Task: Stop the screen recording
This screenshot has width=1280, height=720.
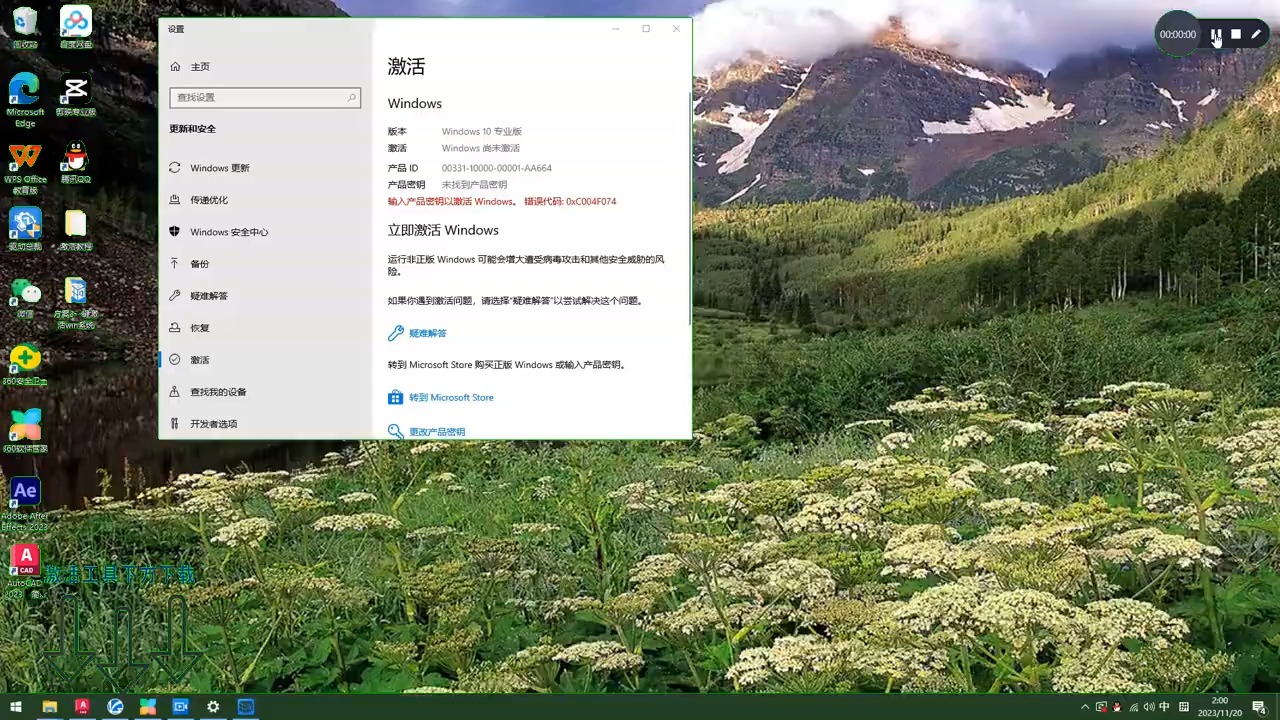Action: tap(1236, 34)
